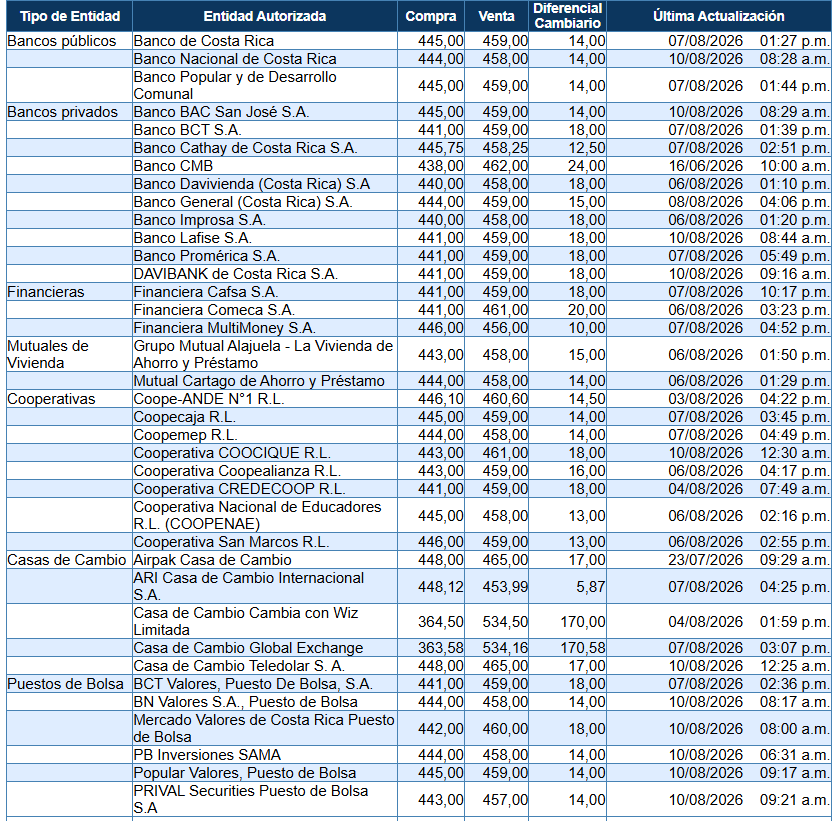This screenshot has width=837, height=821.
Task: Click Financiera Cafsa S.A. entry
Action: 206,292
